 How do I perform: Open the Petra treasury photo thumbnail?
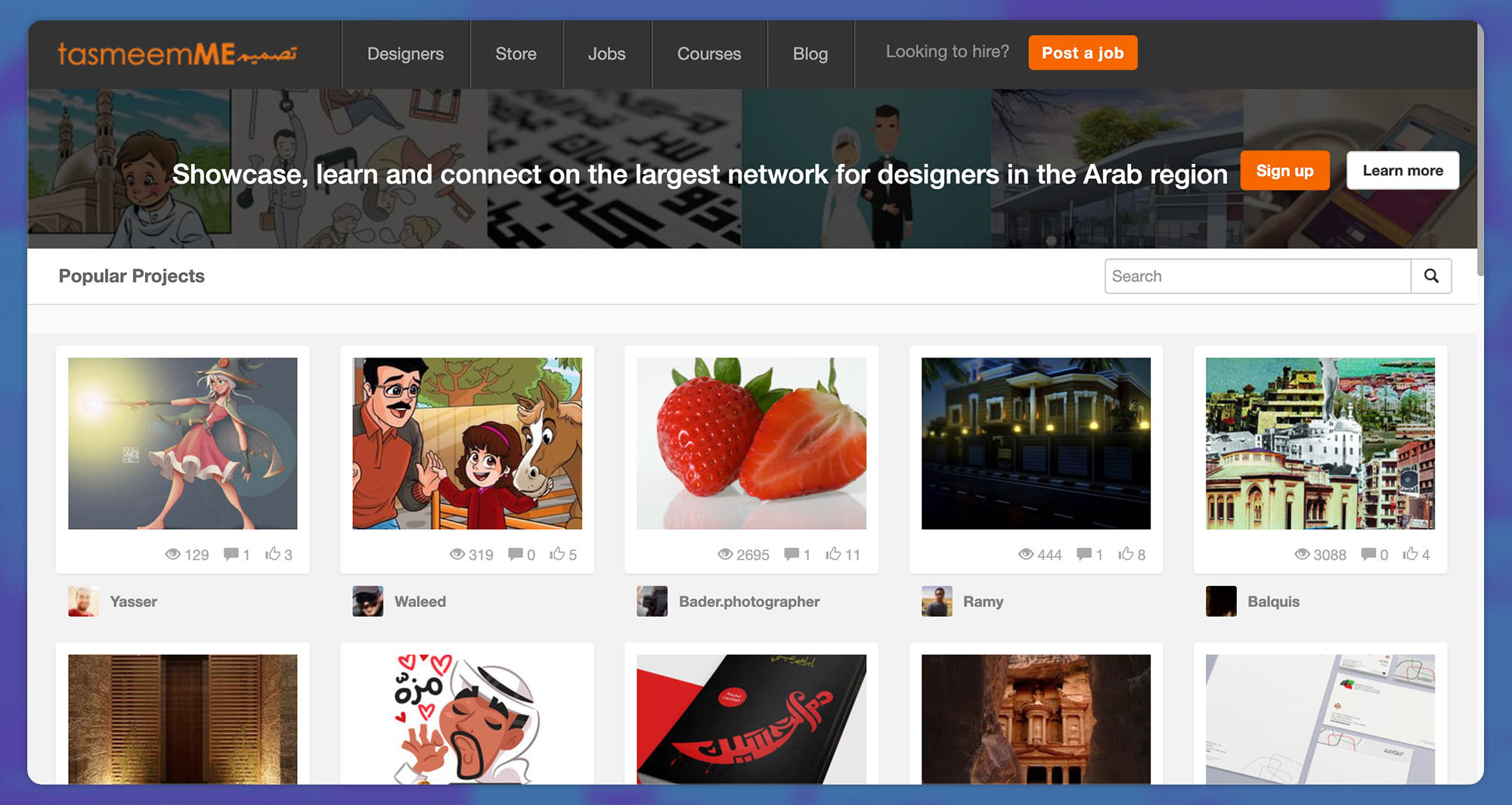(x=1036, y=720)
